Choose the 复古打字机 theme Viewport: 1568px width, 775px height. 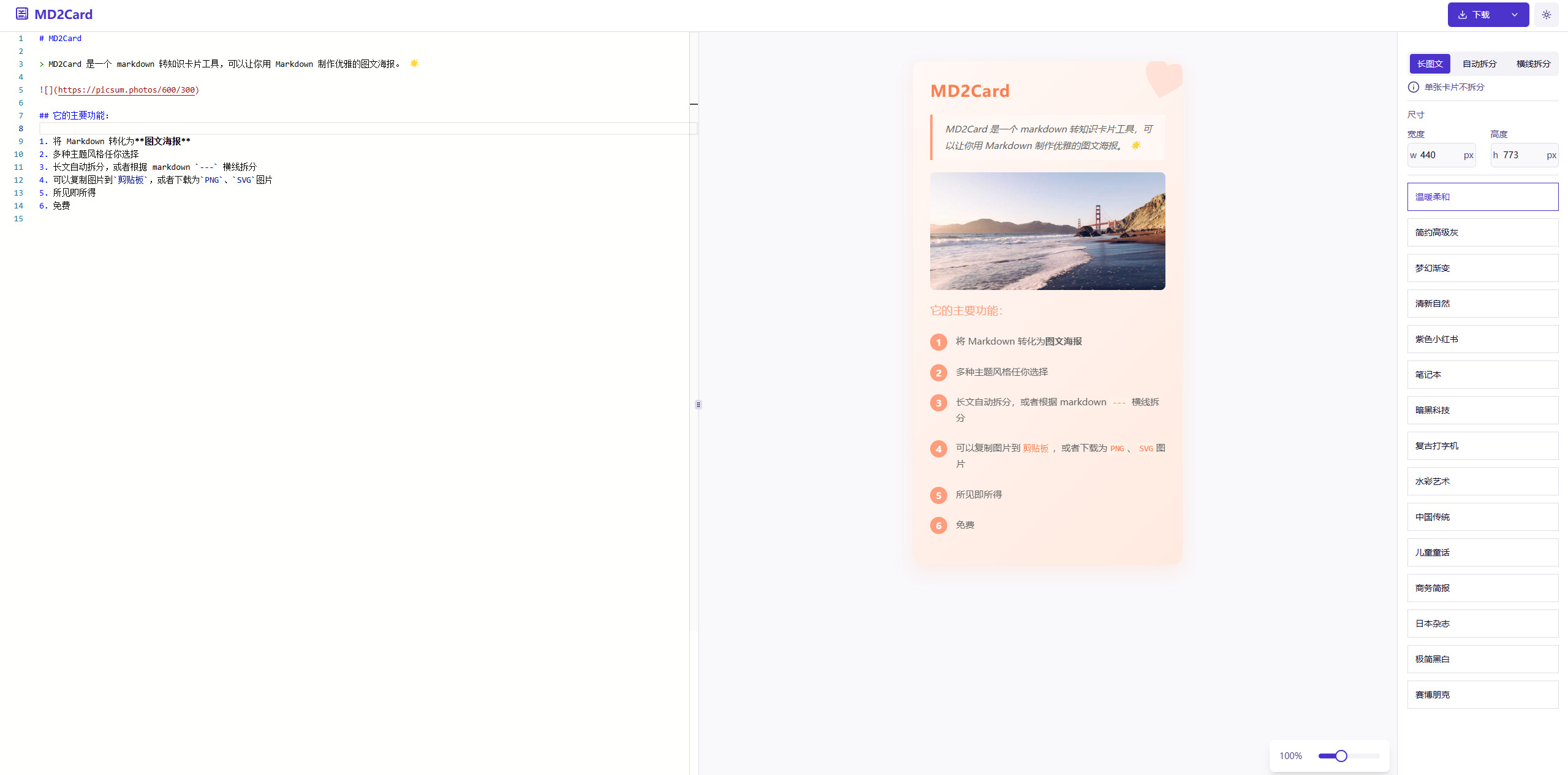[x=1482, y=446]
